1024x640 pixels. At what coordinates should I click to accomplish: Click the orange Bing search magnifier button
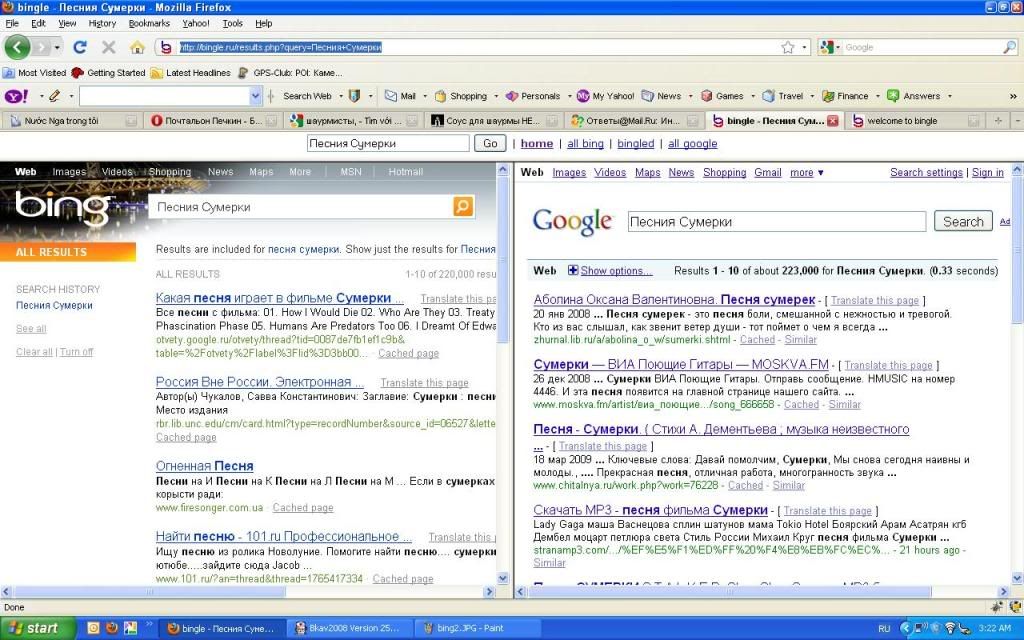(463, 207)
